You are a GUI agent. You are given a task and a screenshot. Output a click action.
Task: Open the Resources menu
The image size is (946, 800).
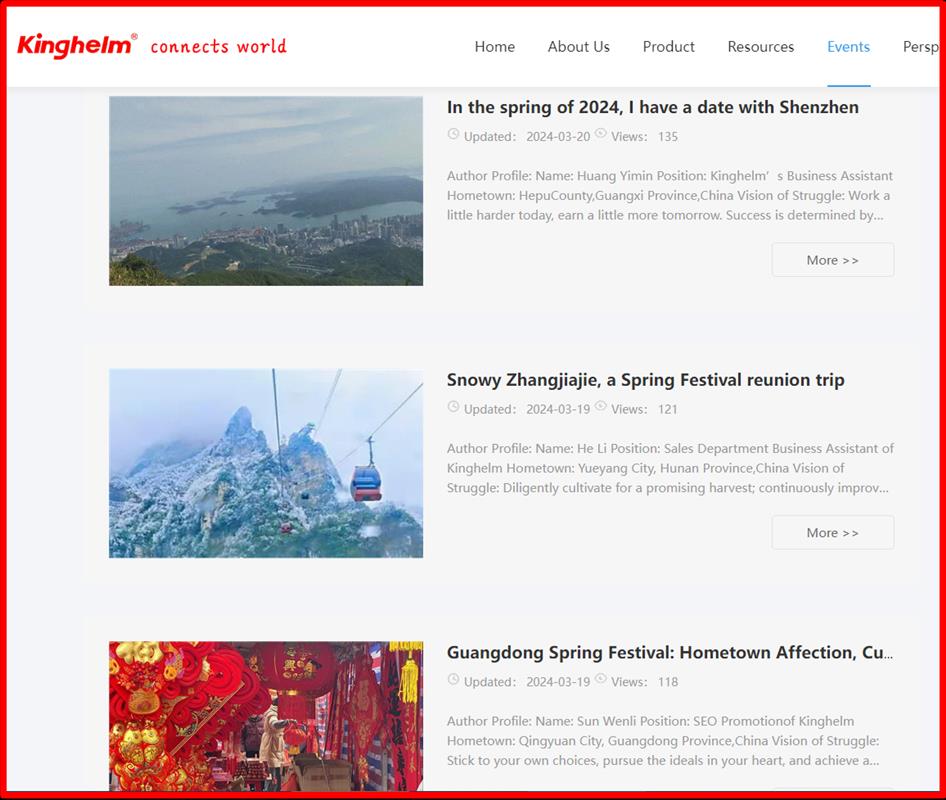coord(761,46)
